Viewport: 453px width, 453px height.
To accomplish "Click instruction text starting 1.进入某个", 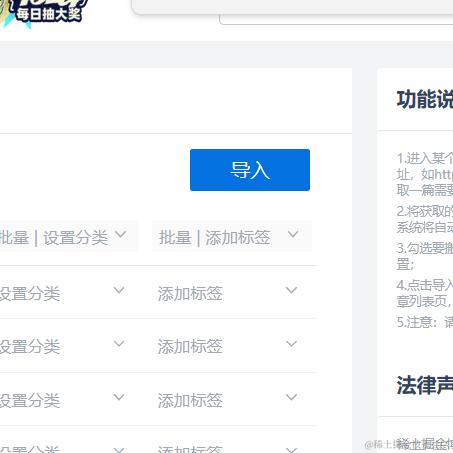I will click(x=425, y=174).
